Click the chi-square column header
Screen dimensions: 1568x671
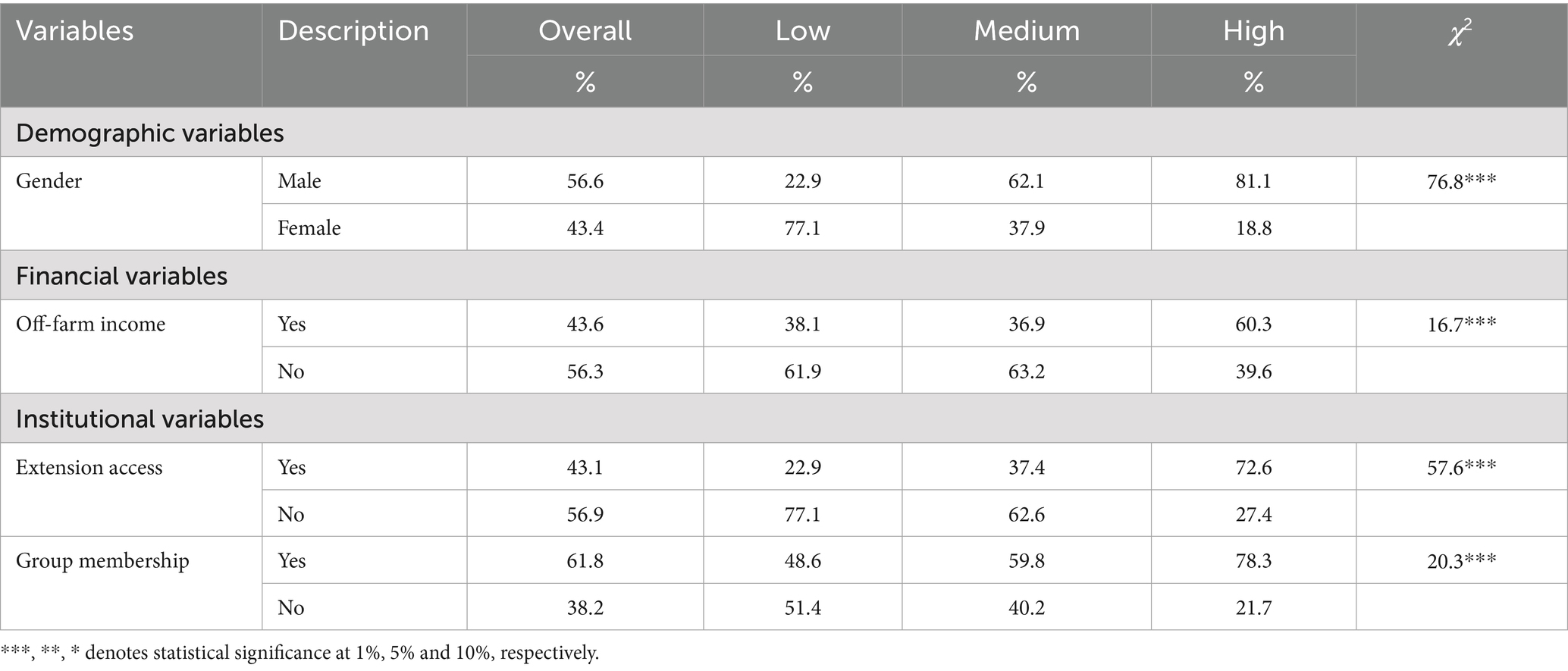[x=1460, y=34]
